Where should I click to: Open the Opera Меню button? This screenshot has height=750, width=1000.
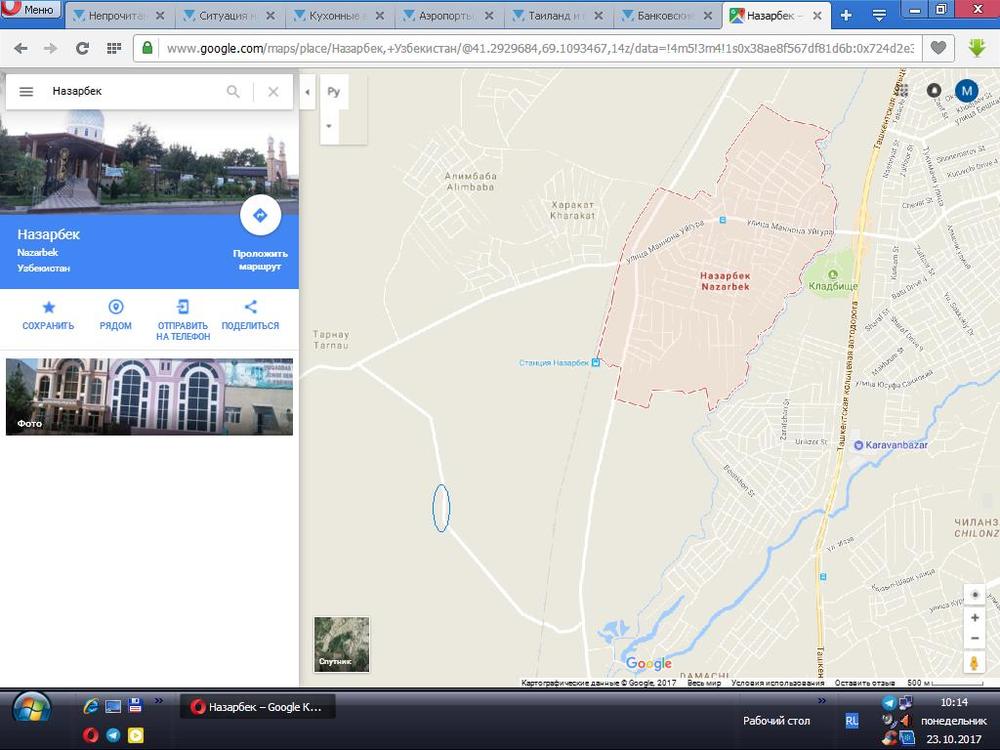[x=30, y=11]
